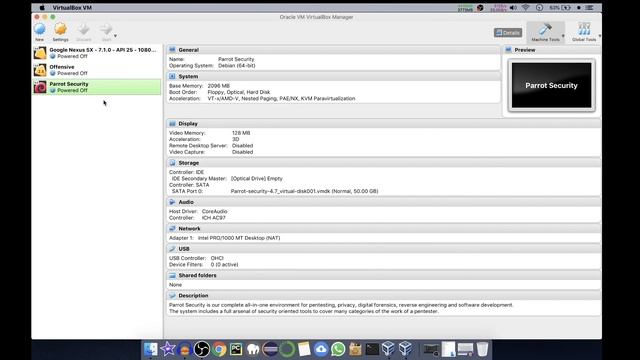The height and width of the screenshot is (360, 640).
Task: Click the Details button
Action: click(x=508, y=33)
